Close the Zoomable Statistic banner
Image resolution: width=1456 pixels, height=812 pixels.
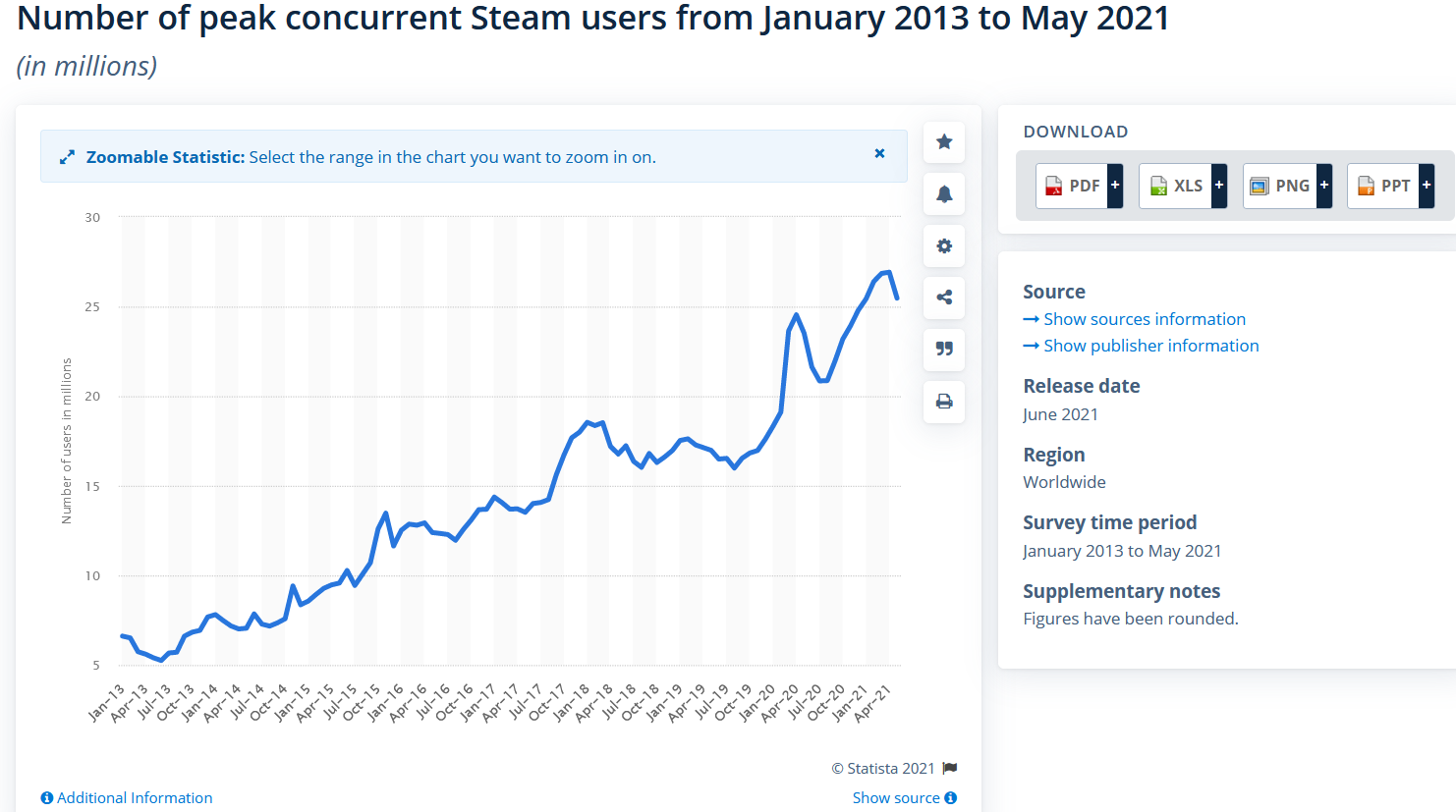[x=879, y=153]
